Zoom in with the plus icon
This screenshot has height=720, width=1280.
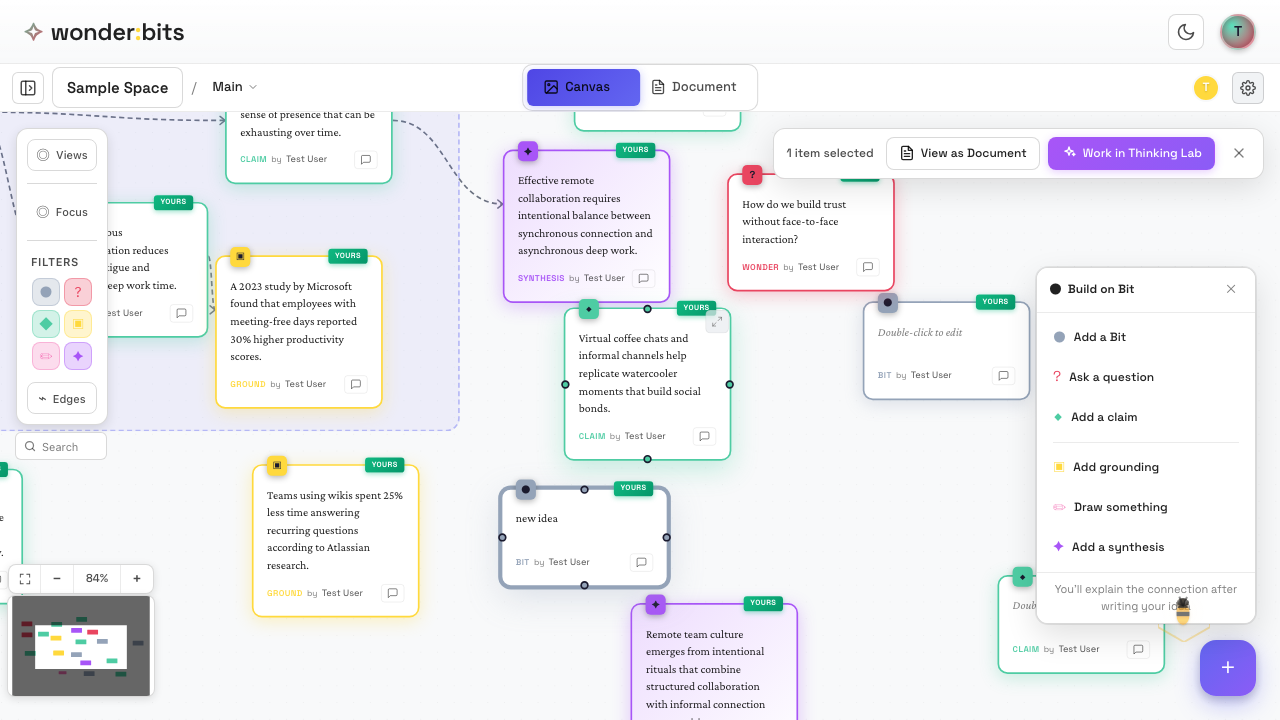click(136, 578)
